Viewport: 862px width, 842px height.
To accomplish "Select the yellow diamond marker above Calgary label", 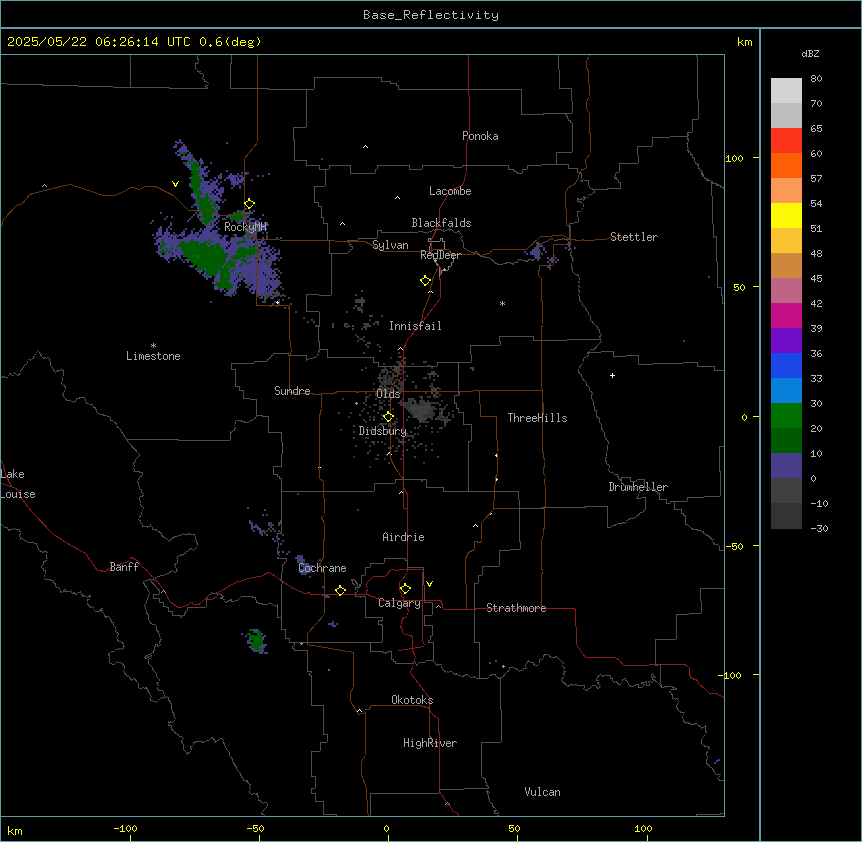I will [x=405, y=589].
